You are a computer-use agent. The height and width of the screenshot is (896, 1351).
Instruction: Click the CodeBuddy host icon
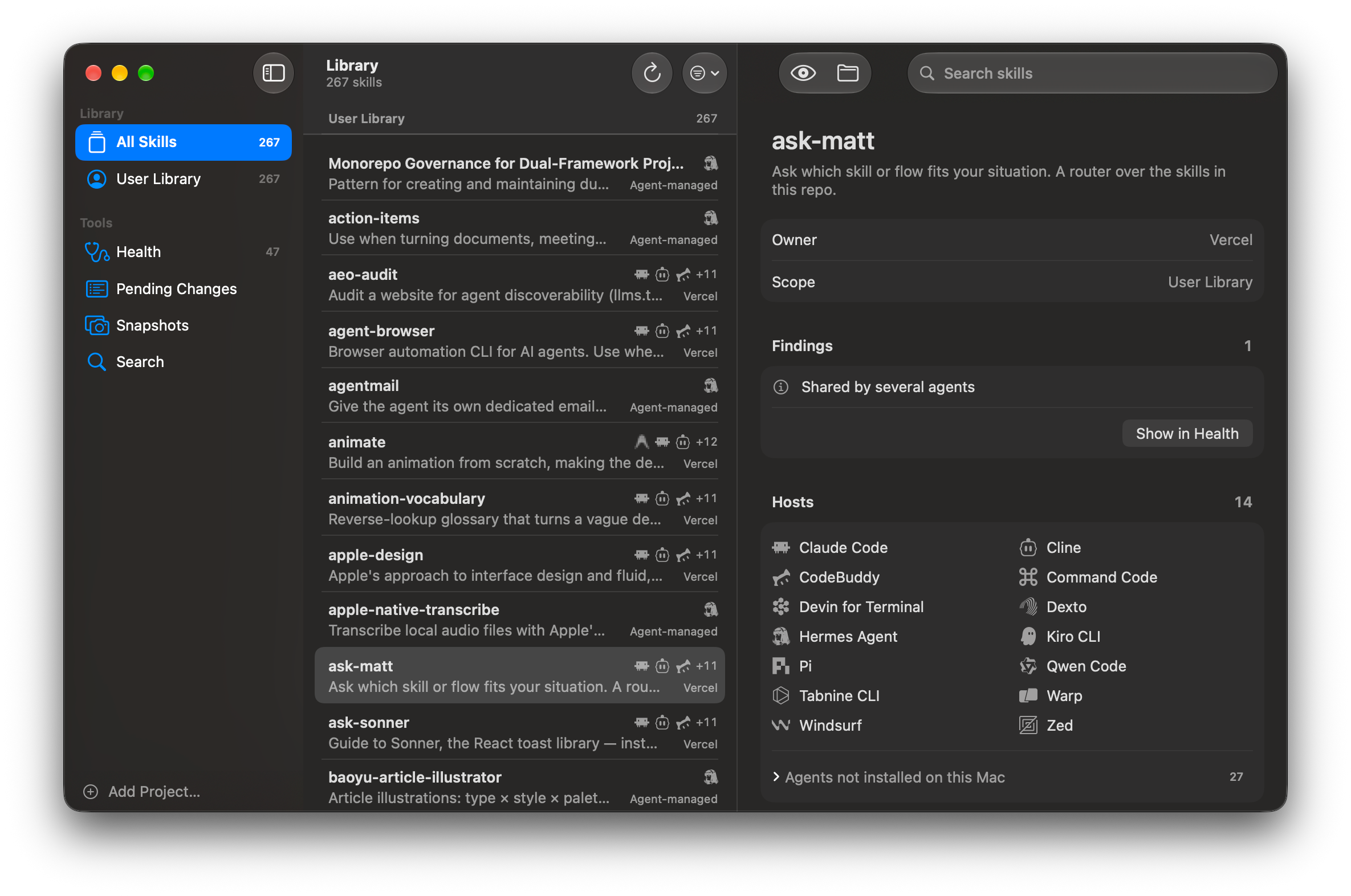pos(780,577)
